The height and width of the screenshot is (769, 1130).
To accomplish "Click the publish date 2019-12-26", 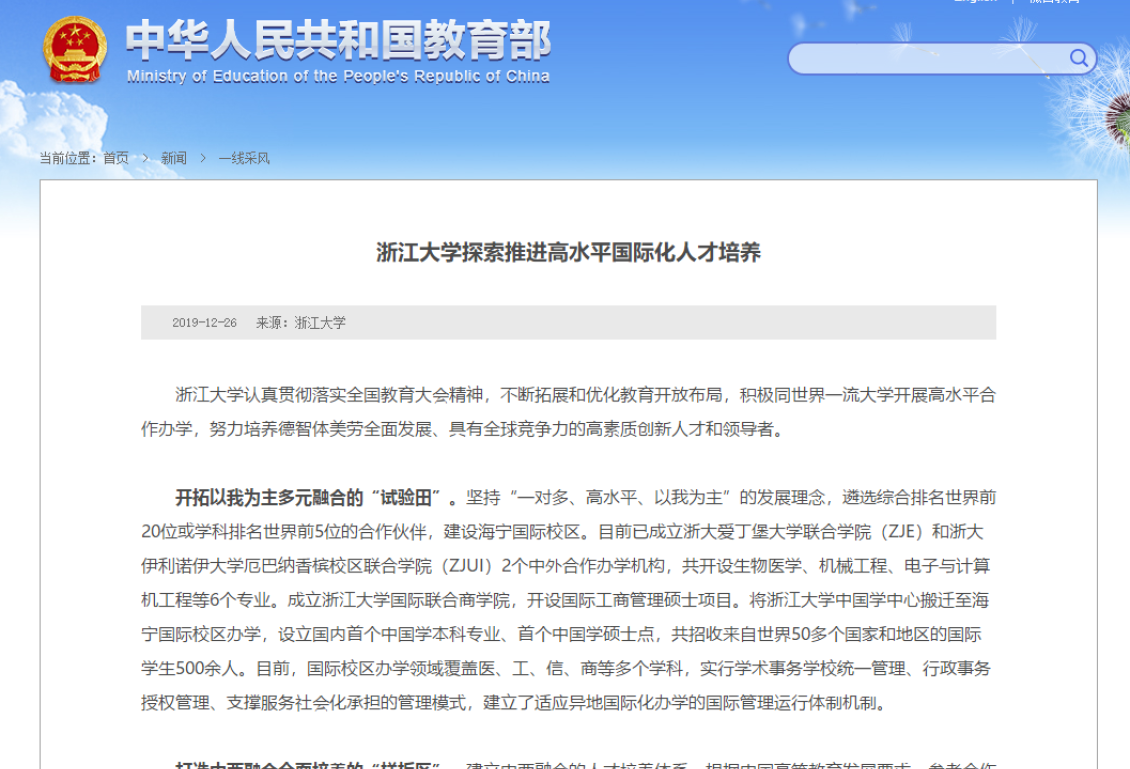I will [x=204, y=323].
